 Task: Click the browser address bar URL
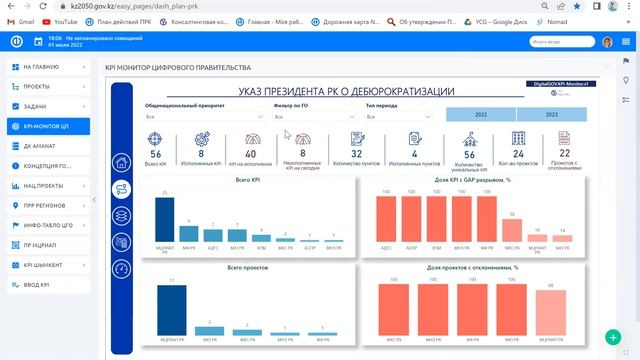(x=134, y=6)
